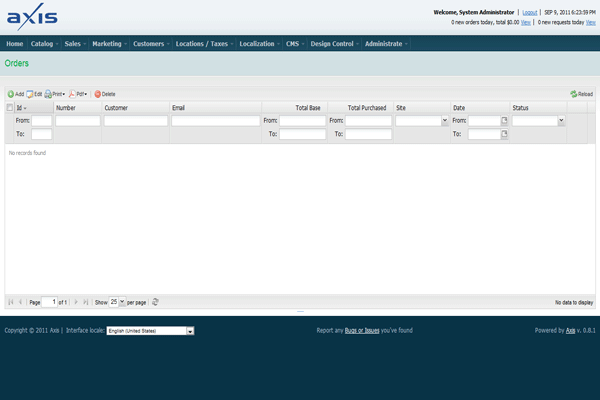Open the Print menu in toolbar

(x=55, y=94)
